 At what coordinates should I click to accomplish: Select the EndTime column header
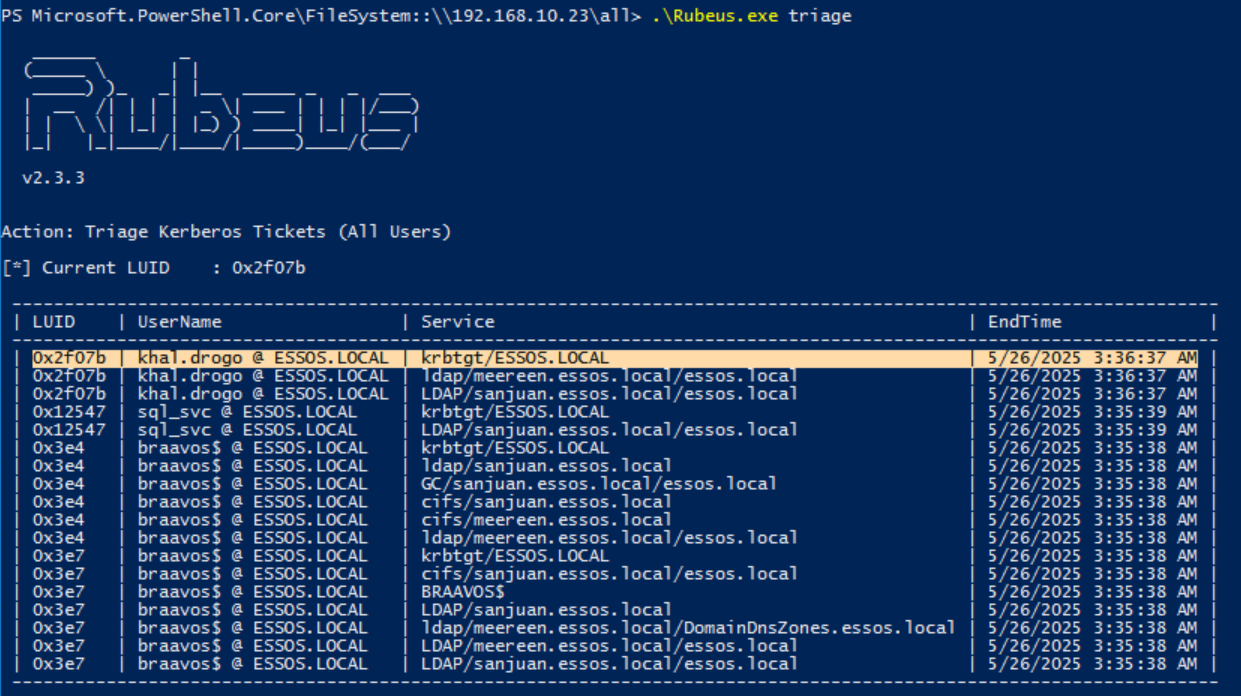[1024, 322]
